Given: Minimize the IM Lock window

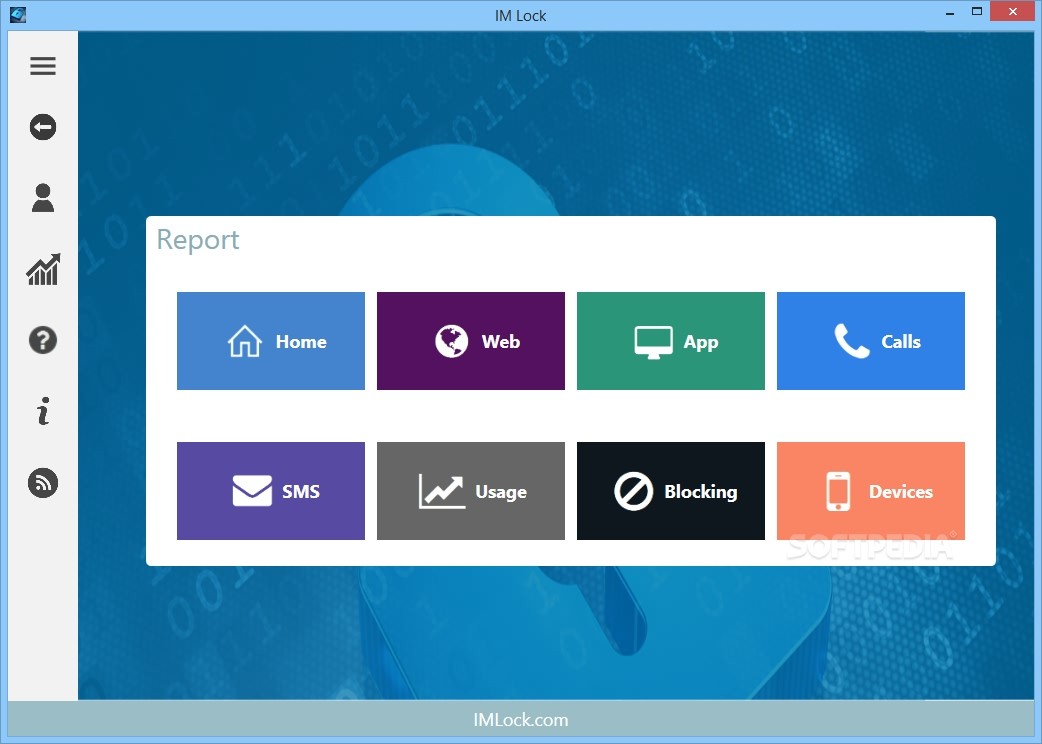Looking at the screenshot, I should (950, 13).
